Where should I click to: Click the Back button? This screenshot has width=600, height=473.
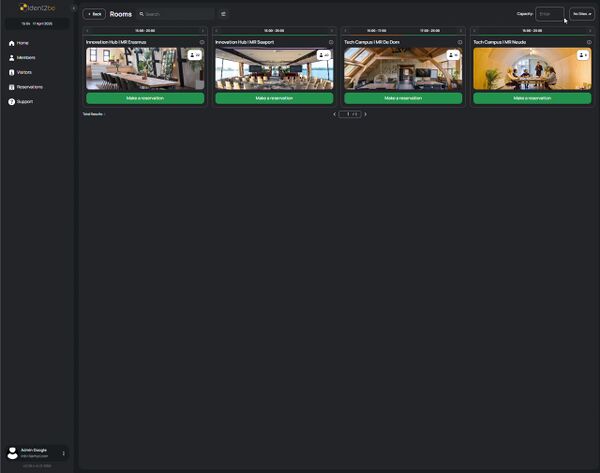coord(94,14)
